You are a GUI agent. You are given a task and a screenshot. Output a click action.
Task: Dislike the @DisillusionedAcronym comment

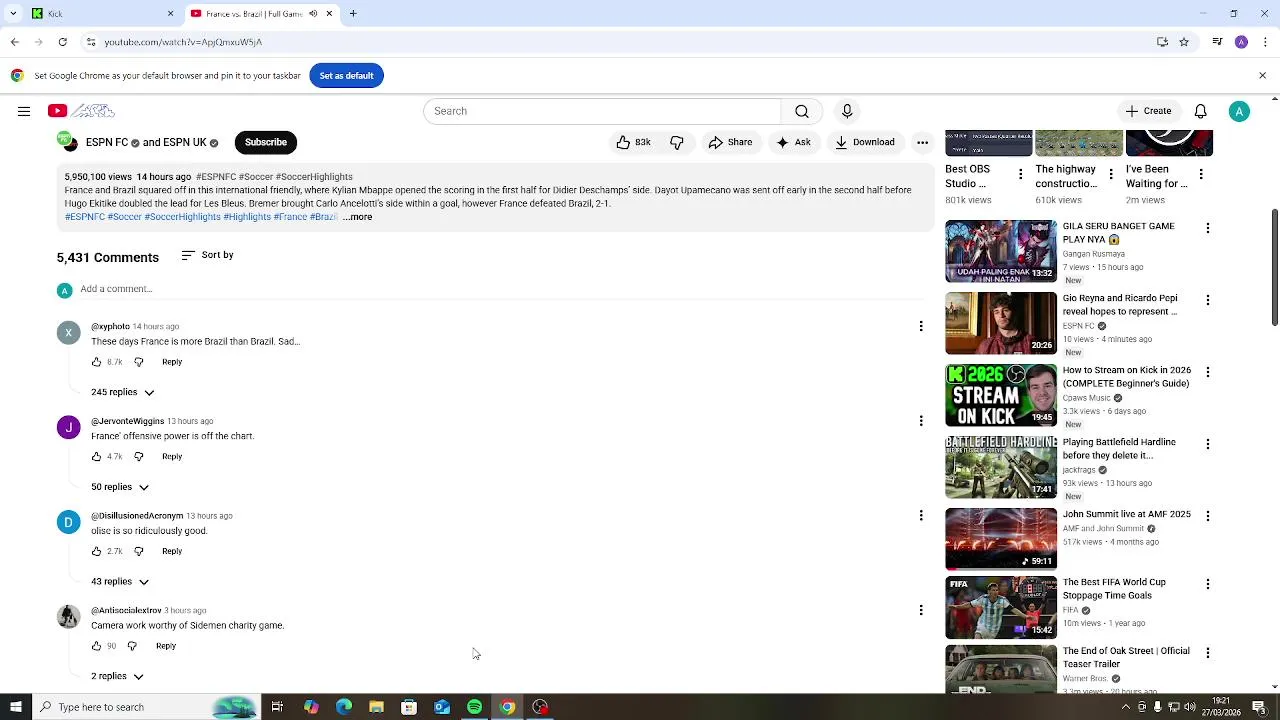pyautogui.click(x=139, y=552)
